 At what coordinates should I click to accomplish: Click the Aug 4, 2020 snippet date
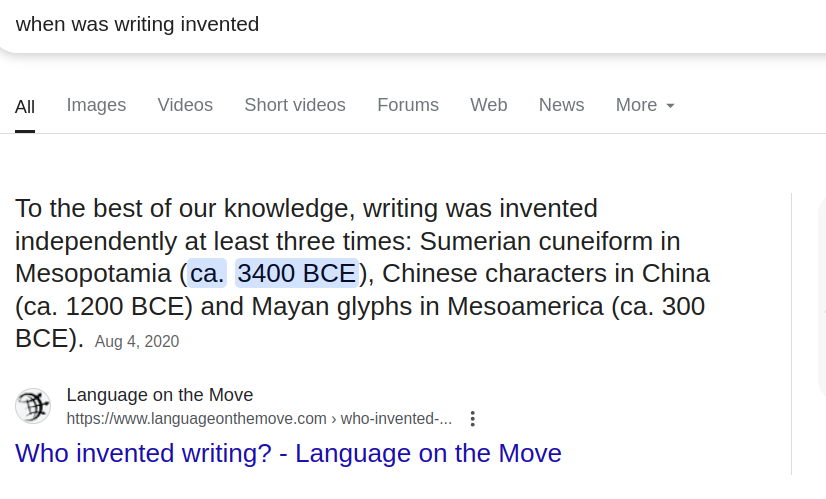[x=137, y=341]
